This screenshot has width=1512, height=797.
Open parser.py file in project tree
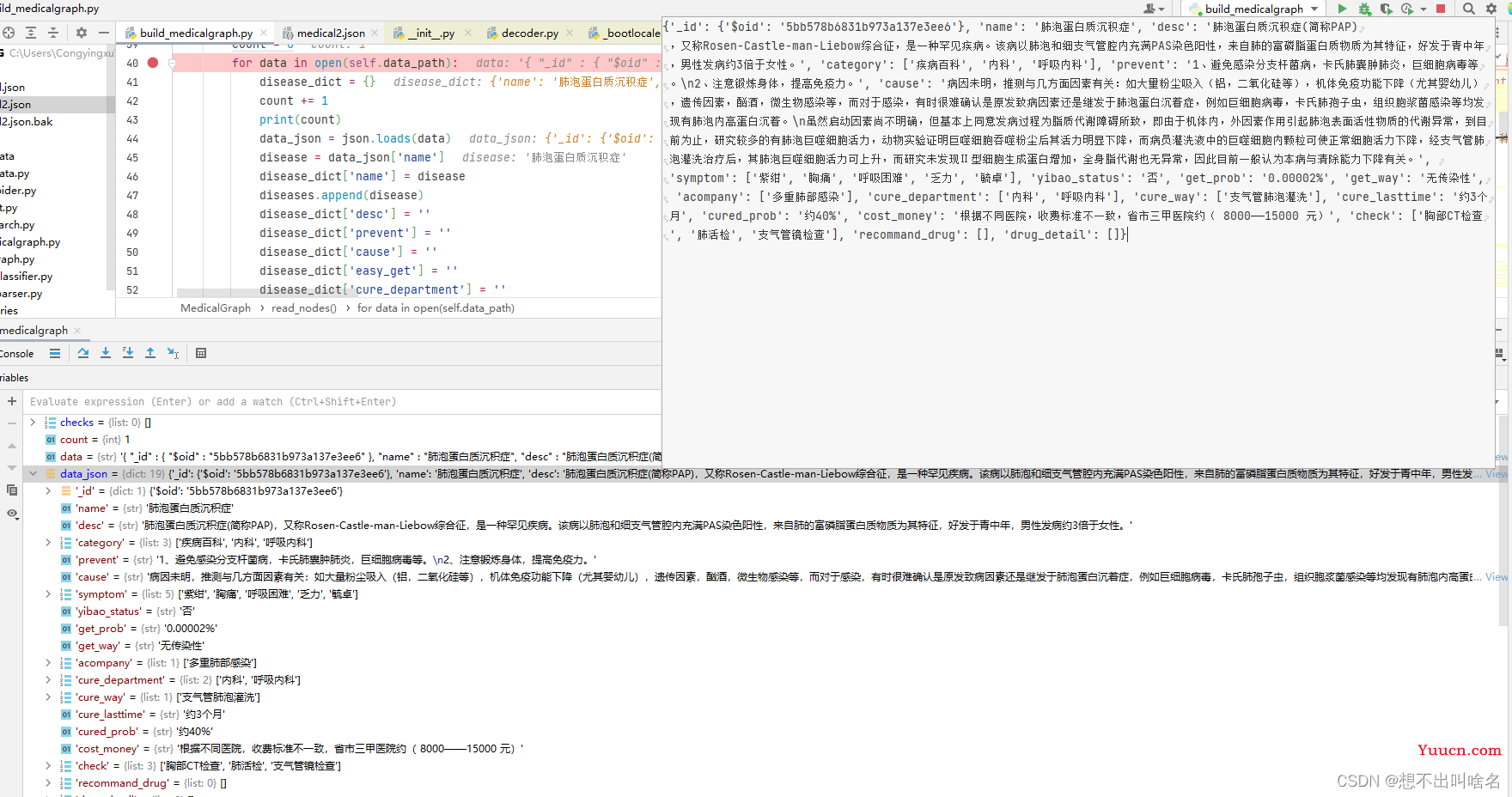(x=21, y=294)
